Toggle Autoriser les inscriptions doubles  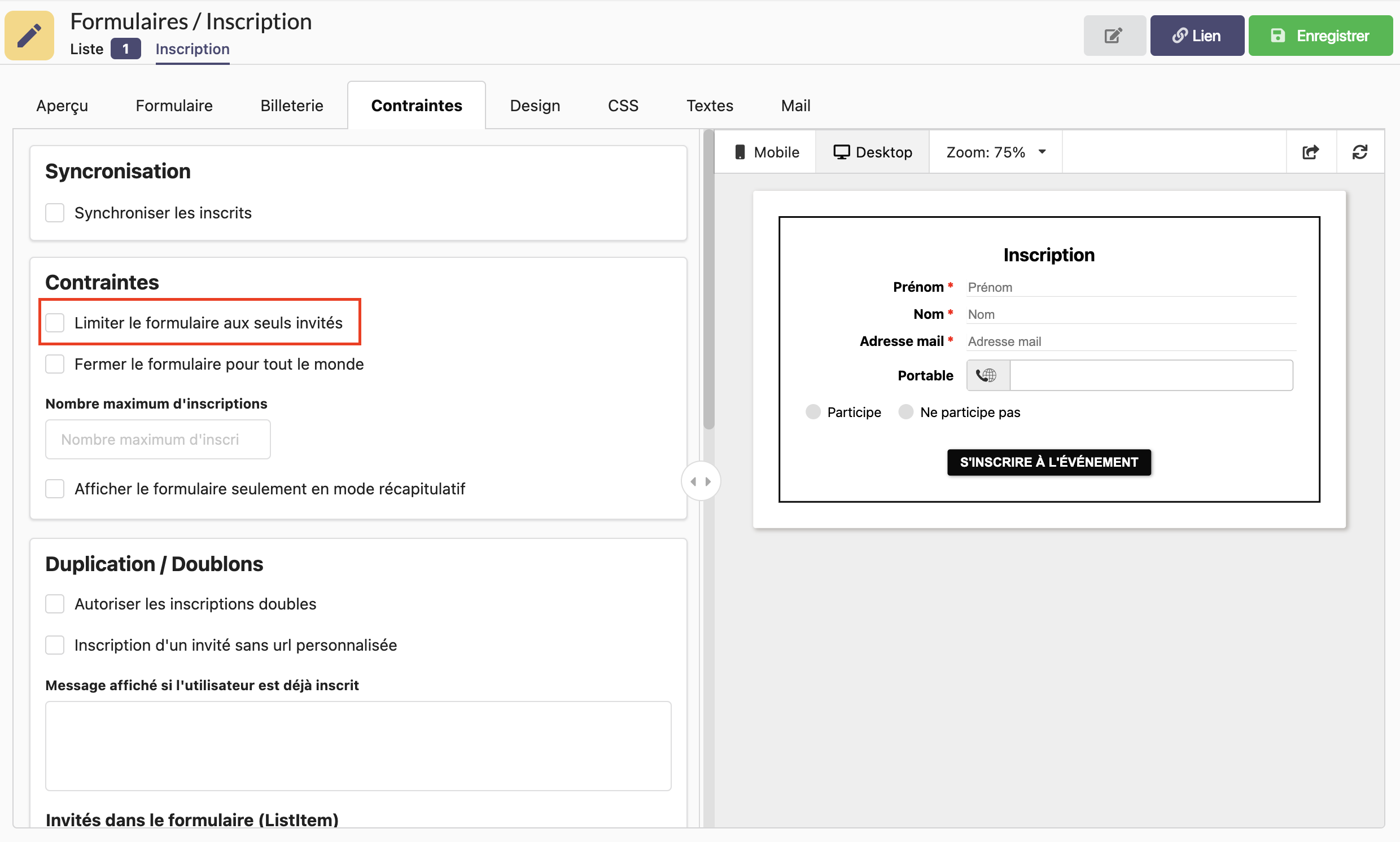tap(55, 604)
